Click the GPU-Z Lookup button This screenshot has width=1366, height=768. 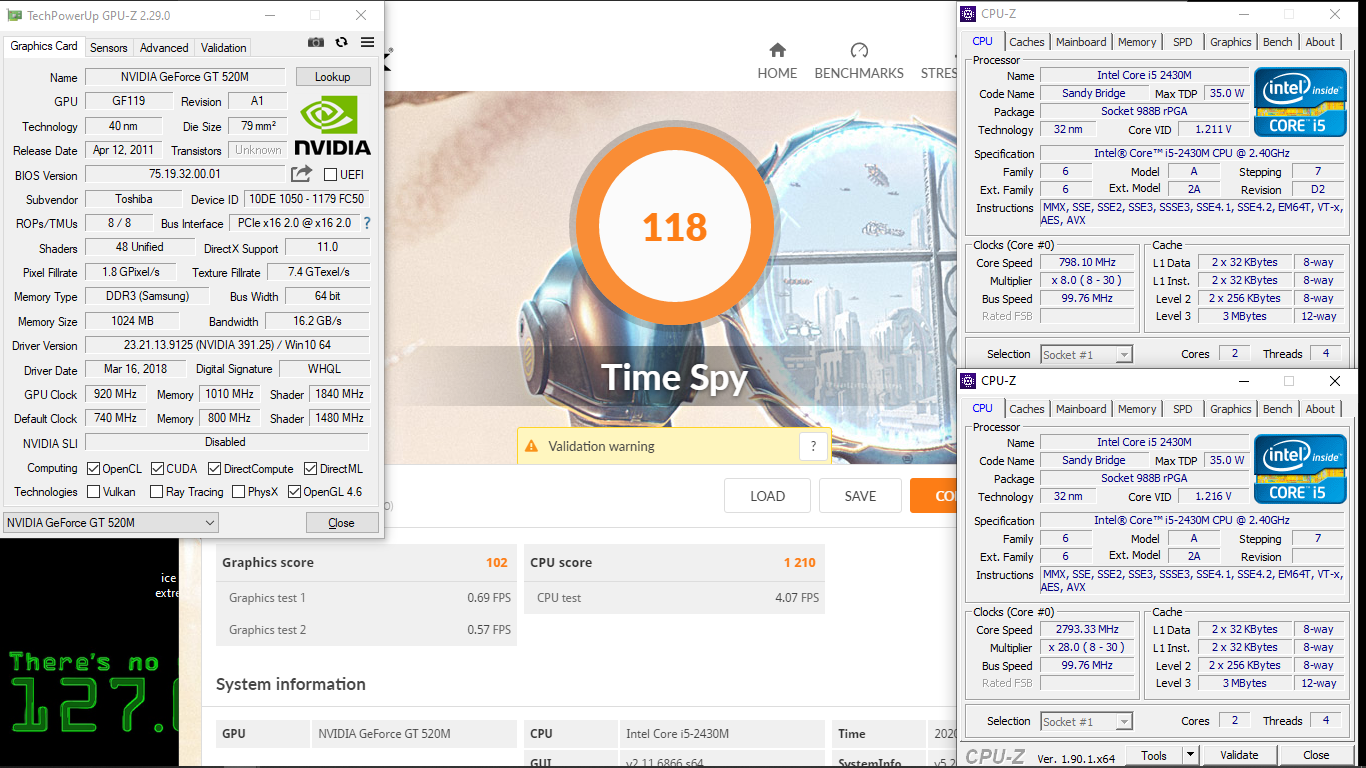[333, 77]
